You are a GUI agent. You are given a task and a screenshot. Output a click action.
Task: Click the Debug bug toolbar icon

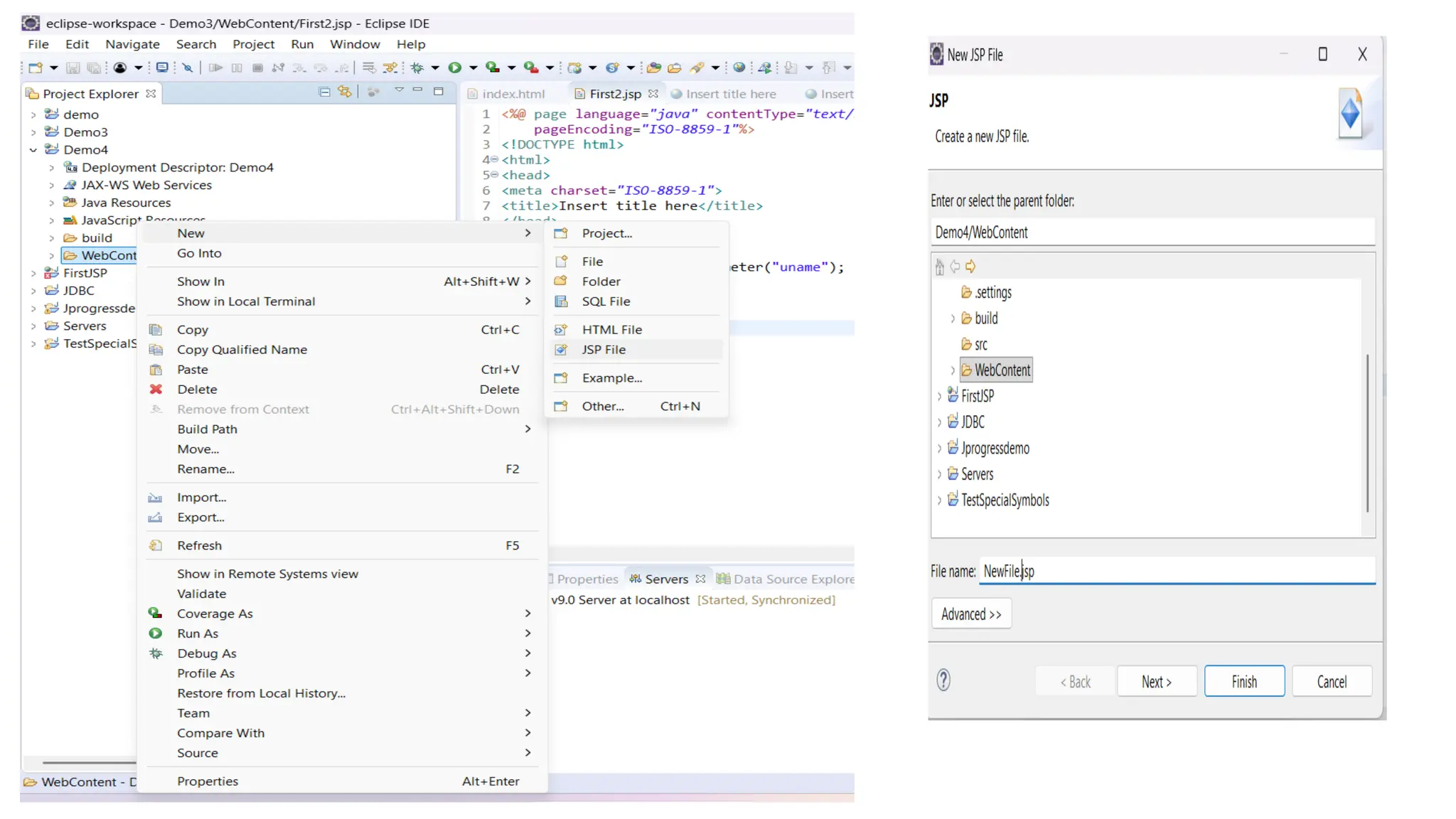tap(417, 68)
